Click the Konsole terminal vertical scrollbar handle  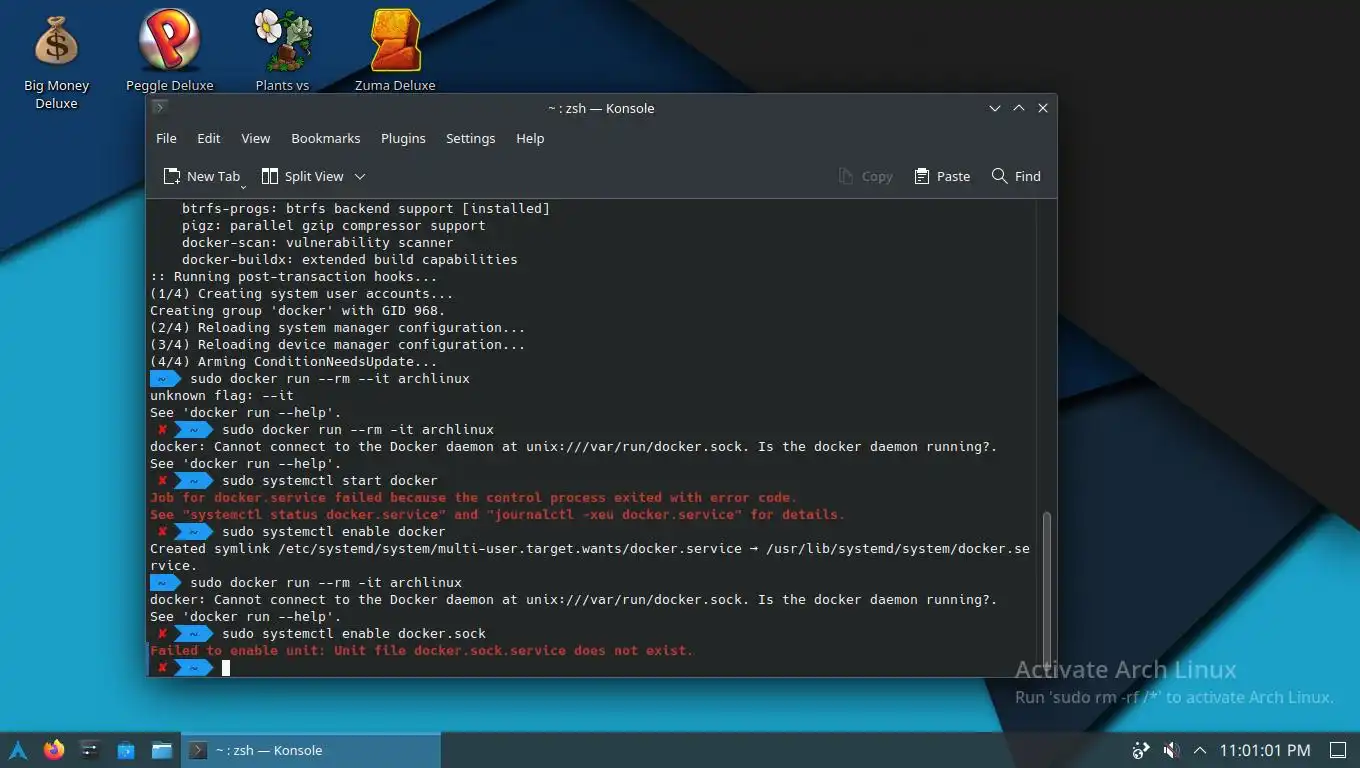(1047, 590)
